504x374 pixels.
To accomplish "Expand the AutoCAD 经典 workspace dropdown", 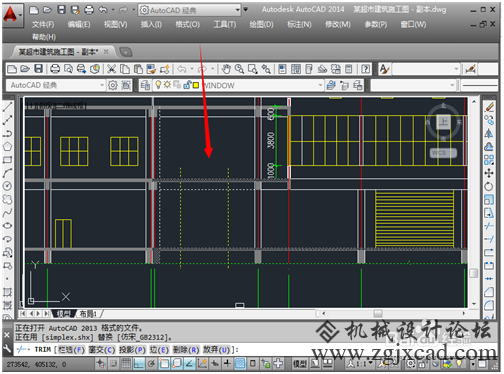I will 56,85.
